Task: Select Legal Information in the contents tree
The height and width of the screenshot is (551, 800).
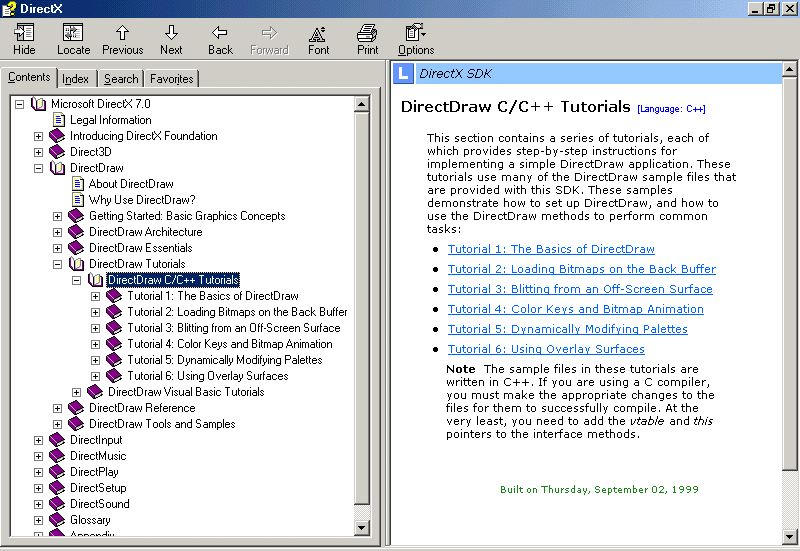Action: 110,120
